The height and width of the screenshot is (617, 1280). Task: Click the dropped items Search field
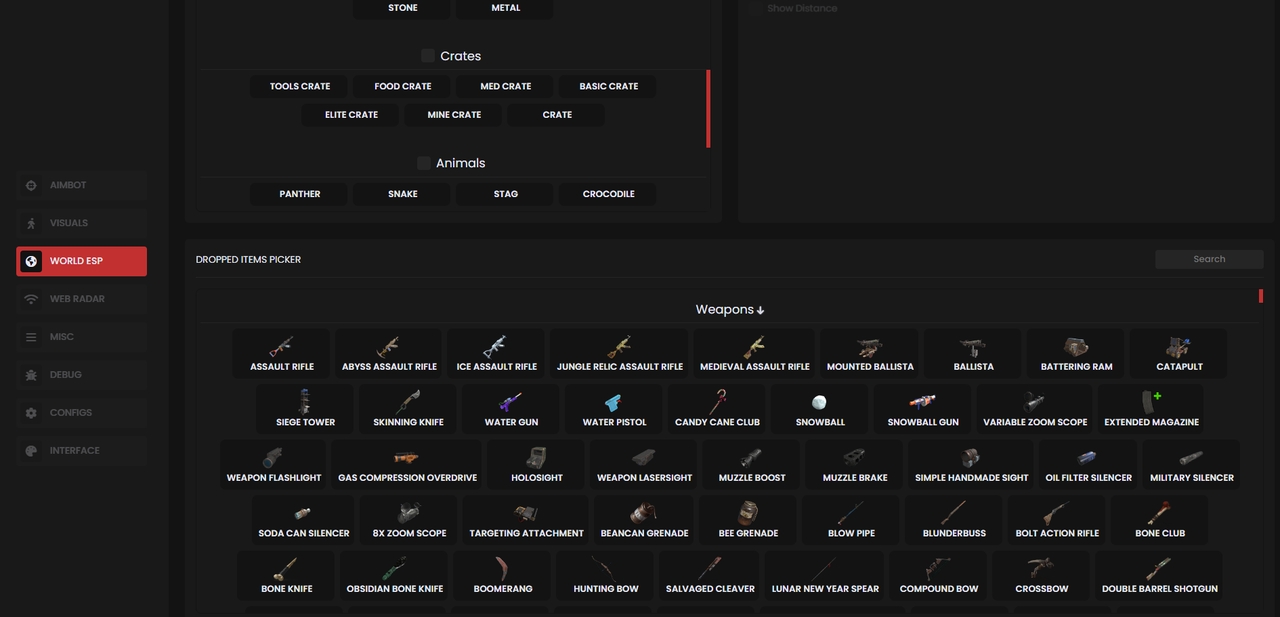coord(1208,259)
